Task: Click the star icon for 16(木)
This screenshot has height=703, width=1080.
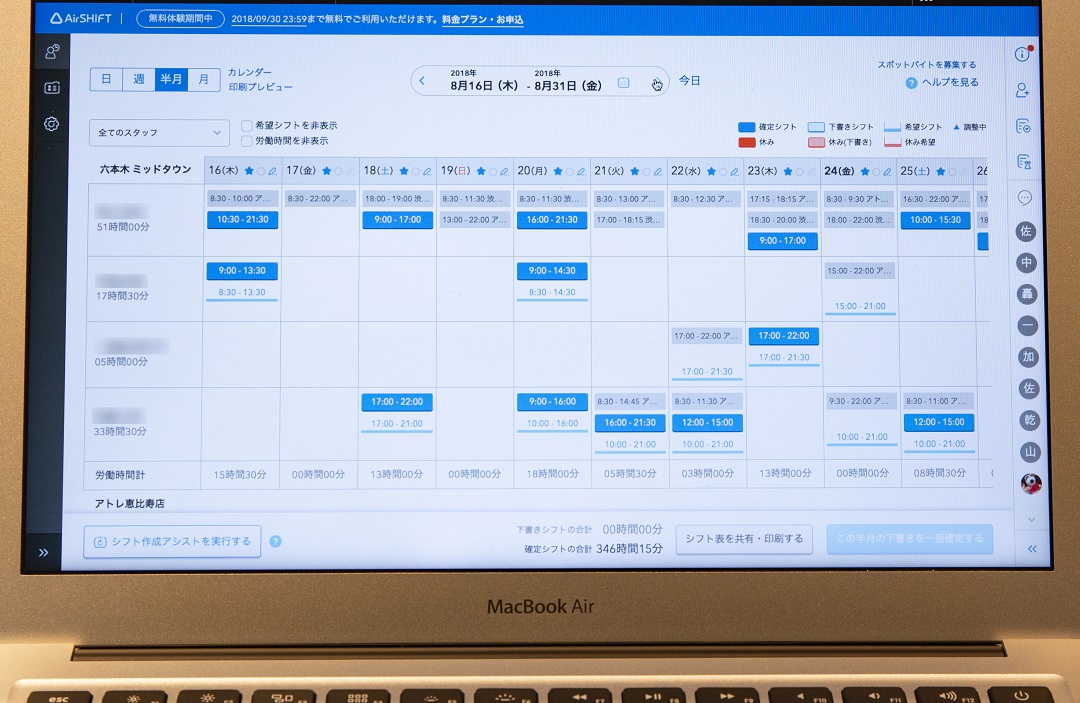Action: [249, 171]
